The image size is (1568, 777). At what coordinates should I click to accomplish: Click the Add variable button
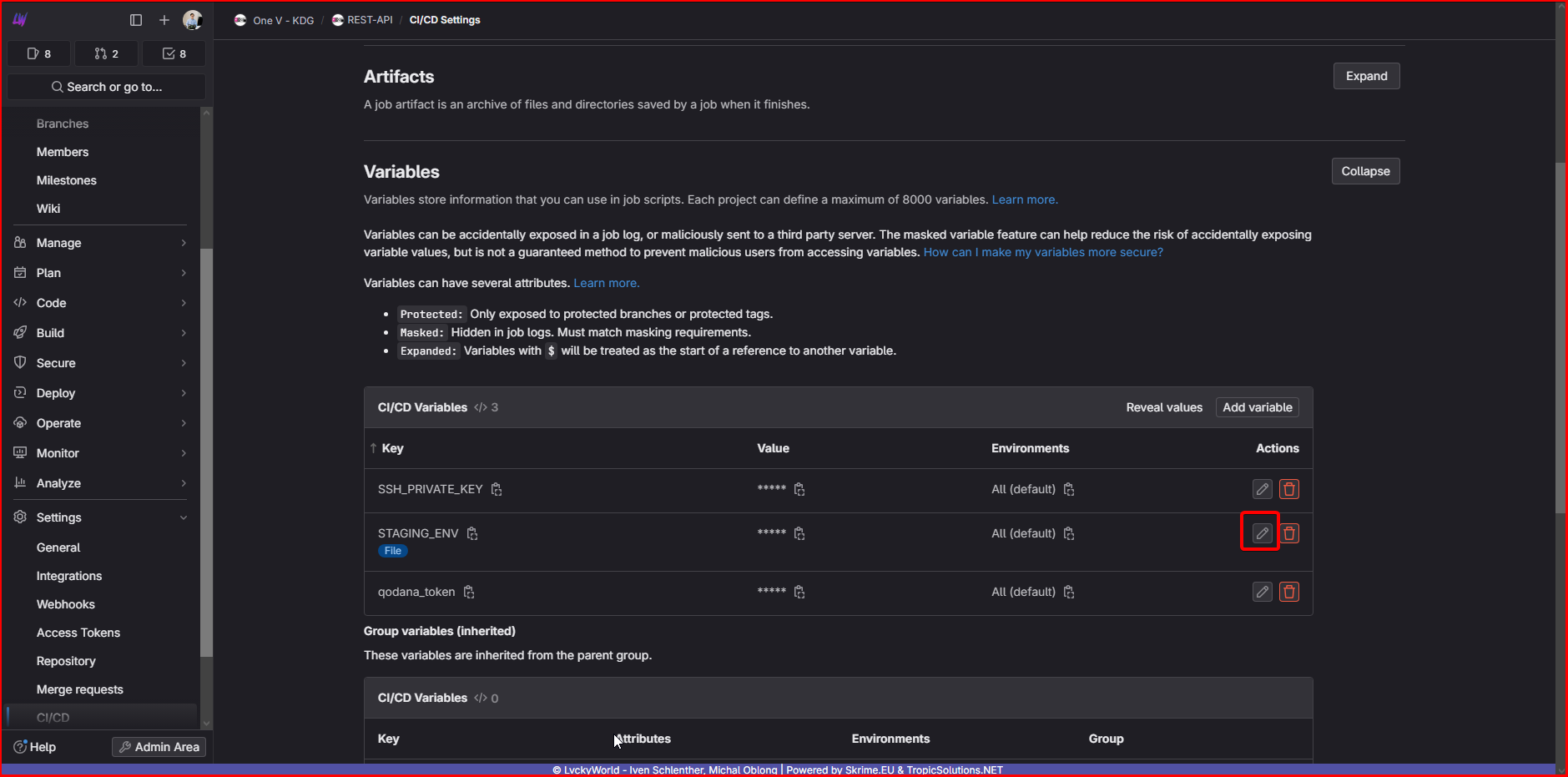click(x=1257, y=407)
